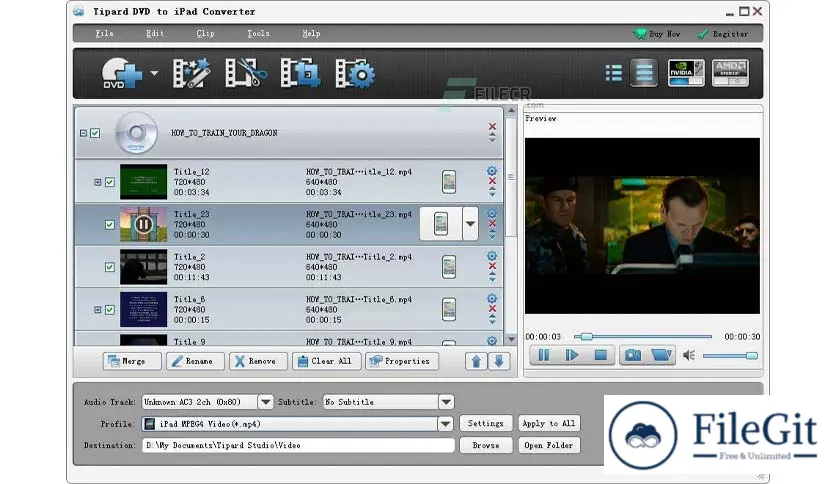The height and width of the screenshot is (484, 836).
Task: Uncheck the Title_2 checkbox
Action: [110, 267]
